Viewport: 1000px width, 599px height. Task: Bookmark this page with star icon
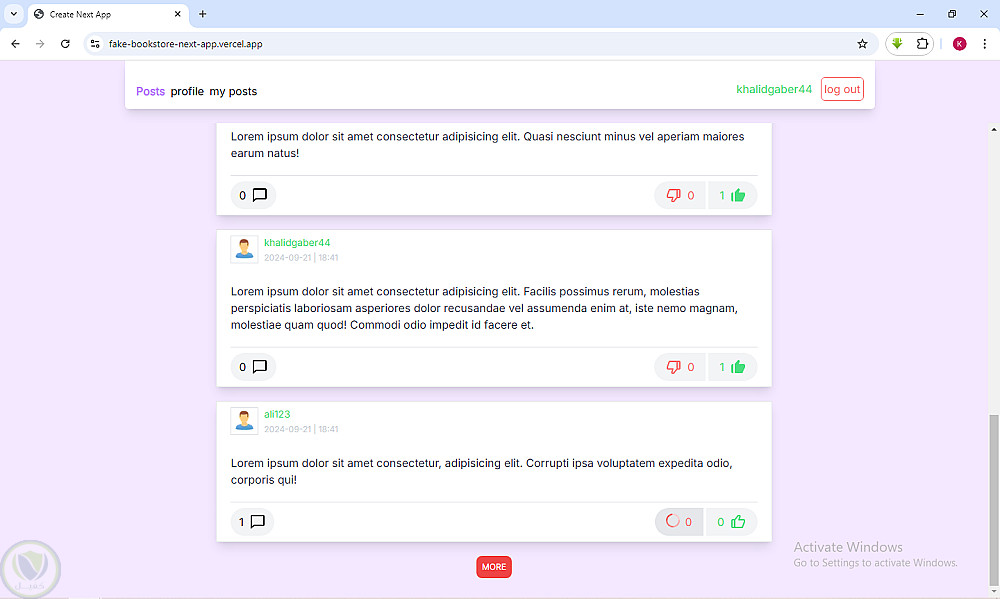click(x=862, y=44)
